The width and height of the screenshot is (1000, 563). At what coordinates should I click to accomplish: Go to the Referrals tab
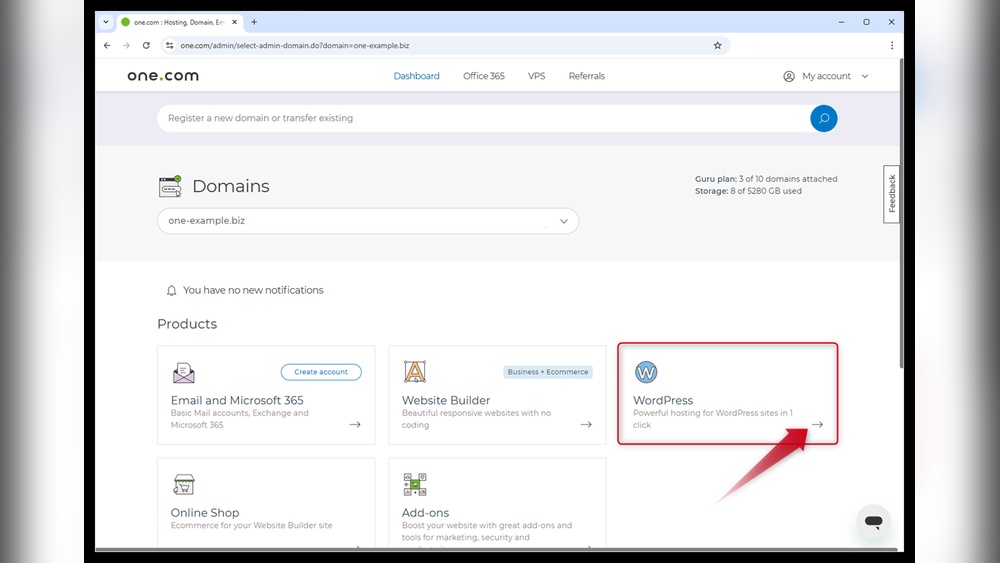pos(587,76)
